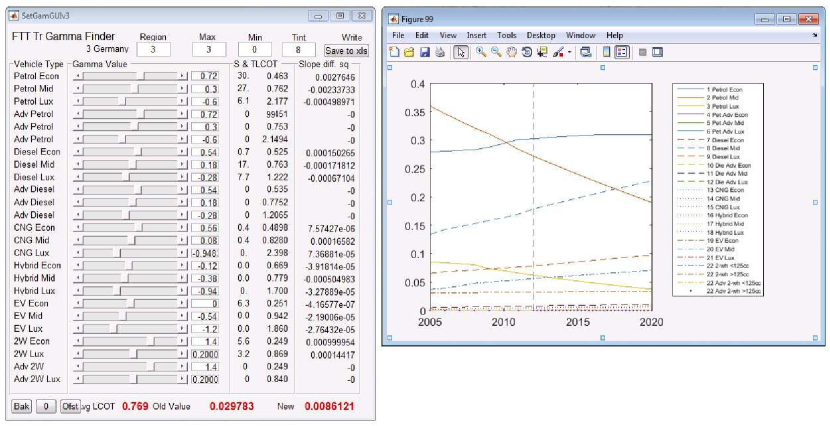Enable the Data Cursor tool

pos(539,51)
